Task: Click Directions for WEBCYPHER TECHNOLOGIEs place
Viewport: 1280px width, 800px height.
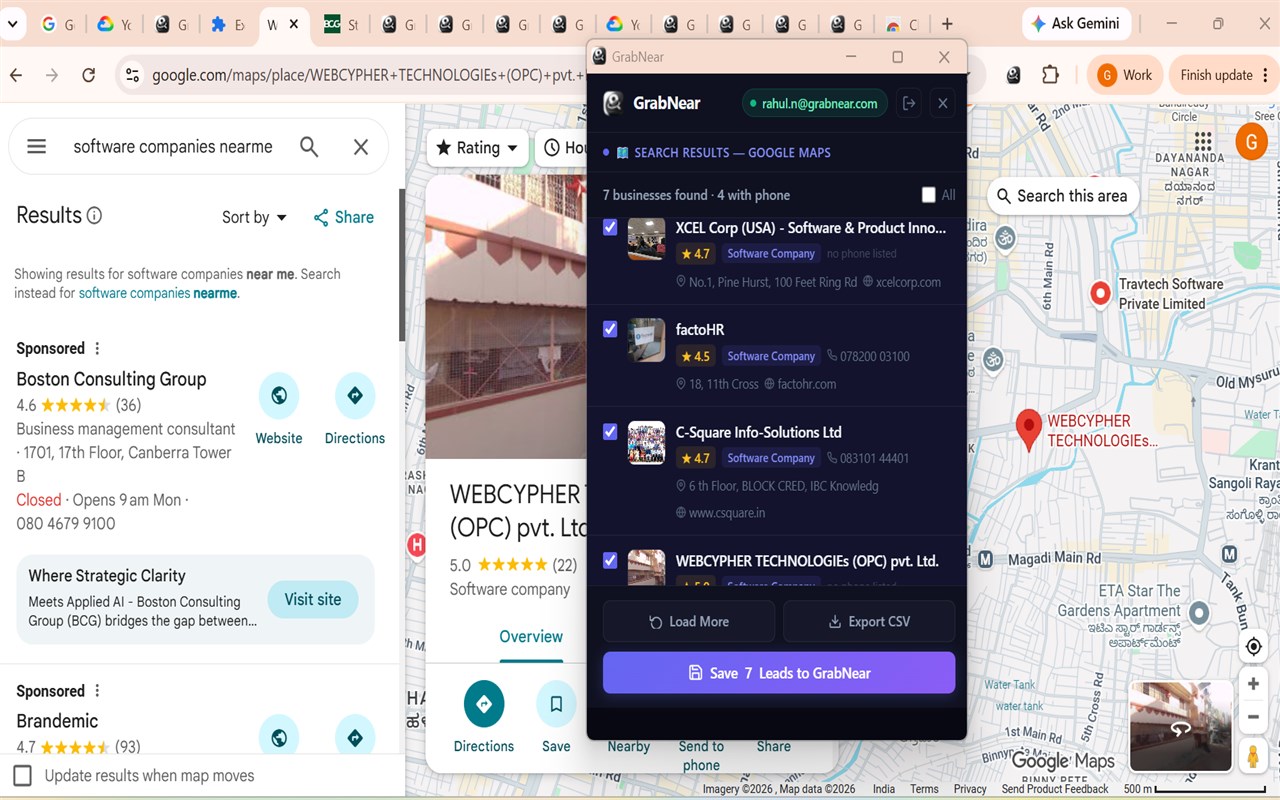Action: 484,704
